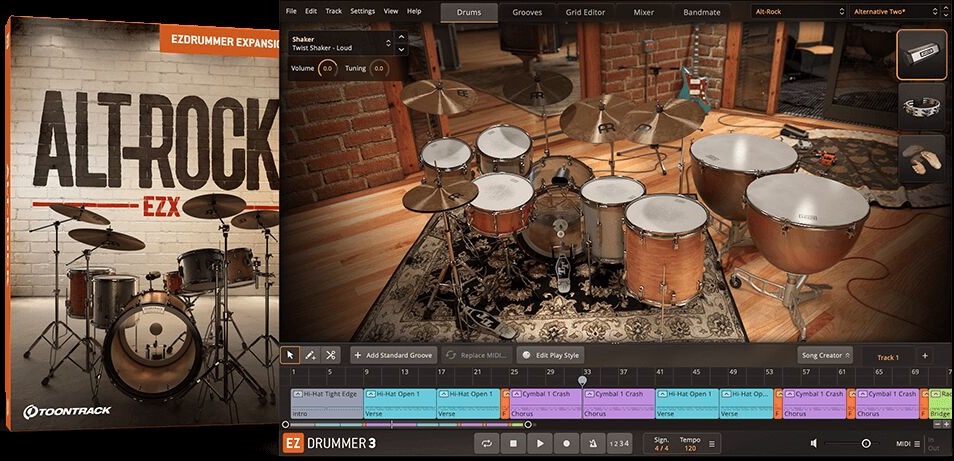
Task: Toggle loop playback on or off
Action: coord(487,443)
